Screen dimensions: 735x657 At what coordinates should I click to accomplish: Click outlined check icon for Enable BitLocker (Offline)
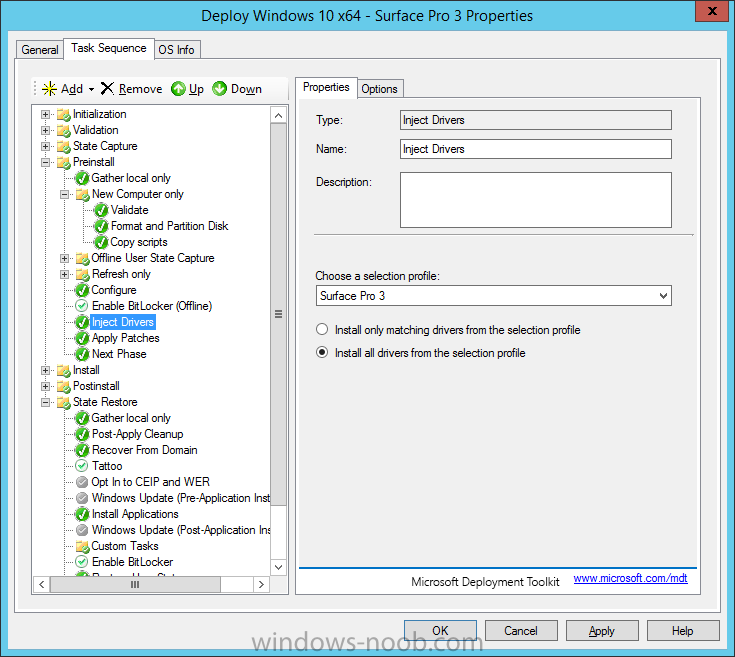pos(82,306)
